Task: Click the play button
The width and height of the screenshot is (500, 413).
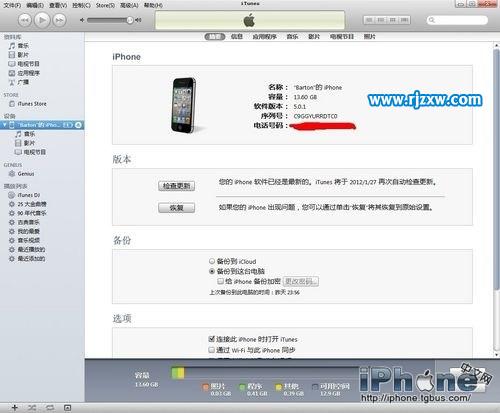Action: (x=42, y=20)
